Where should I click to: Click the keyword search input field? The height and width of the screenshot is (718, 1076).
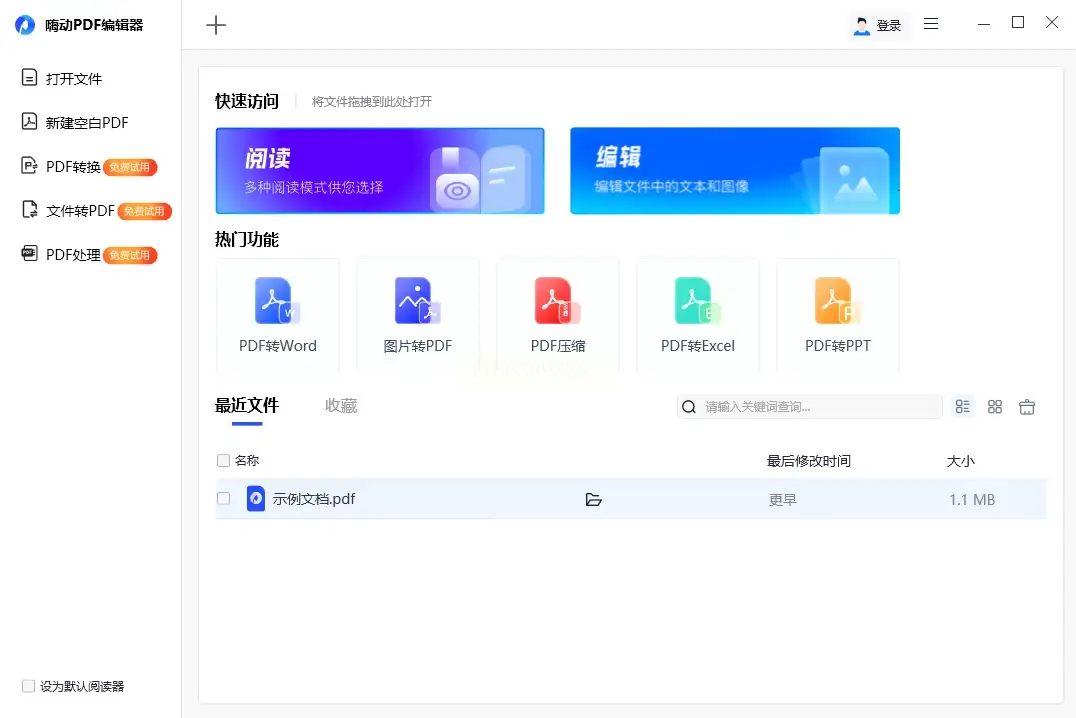click(820, 407)
